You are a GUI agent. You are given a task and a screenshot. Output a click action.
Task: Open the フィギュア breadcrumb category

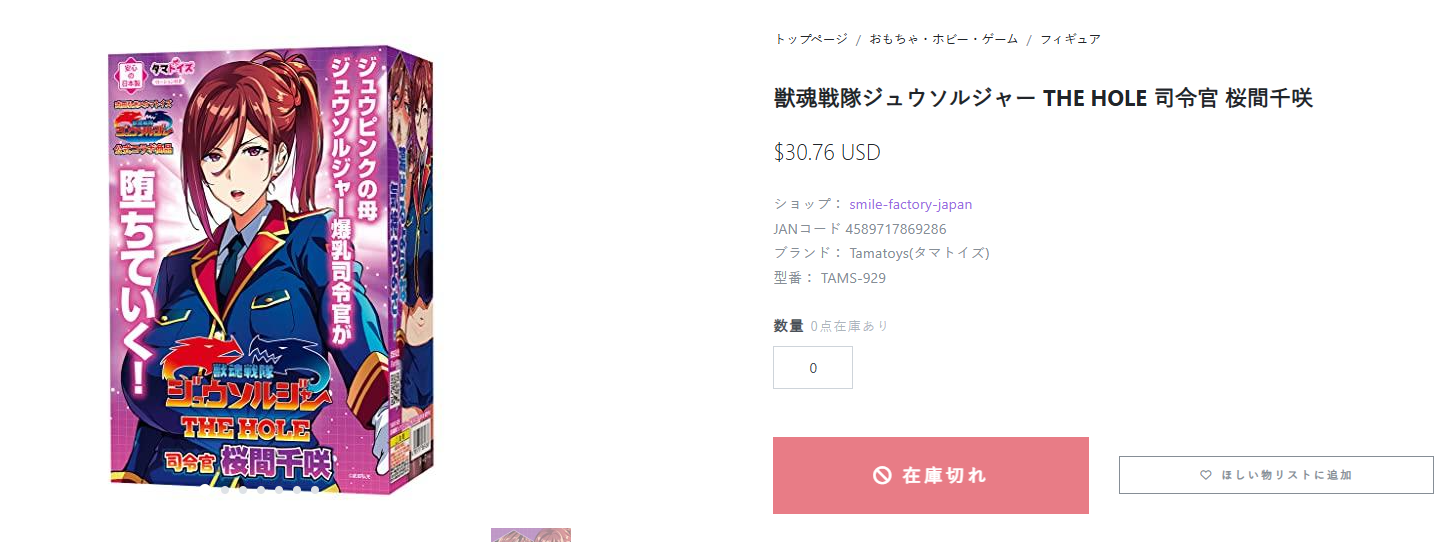[1070, 39]
